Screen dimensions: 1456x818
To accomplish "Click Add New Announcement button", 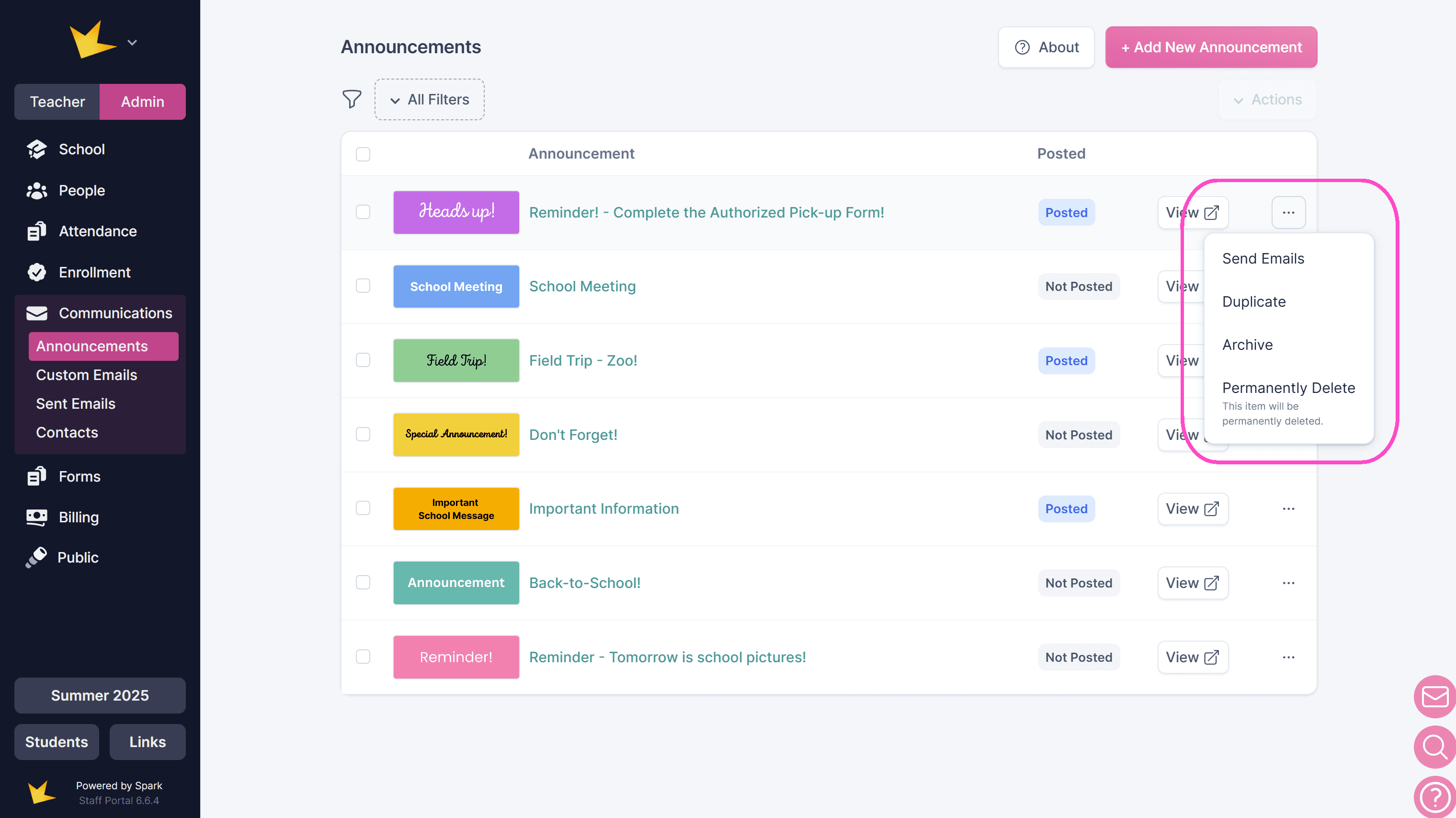I will coord(1211,47).
